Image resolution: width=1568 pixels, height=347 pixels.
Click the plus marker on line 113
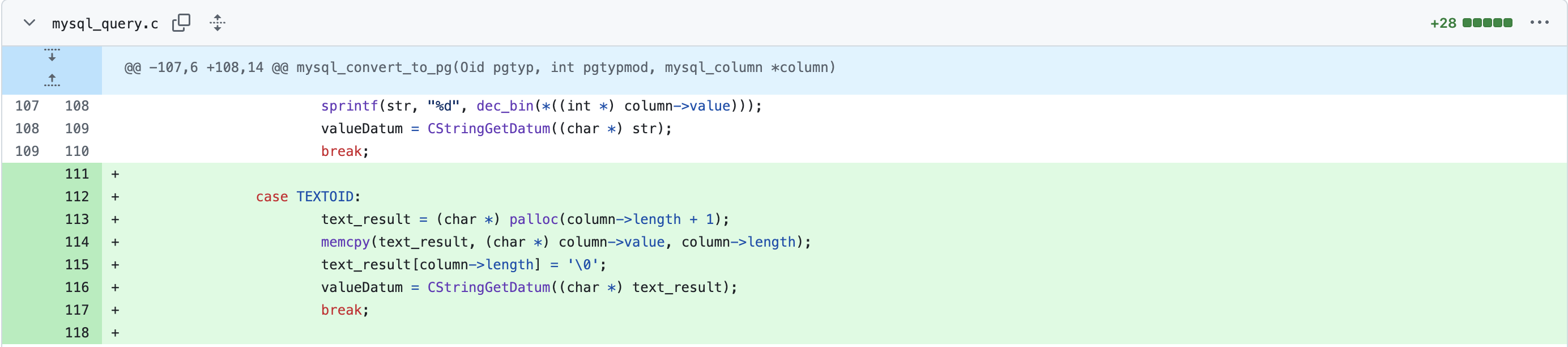[115, 220]
